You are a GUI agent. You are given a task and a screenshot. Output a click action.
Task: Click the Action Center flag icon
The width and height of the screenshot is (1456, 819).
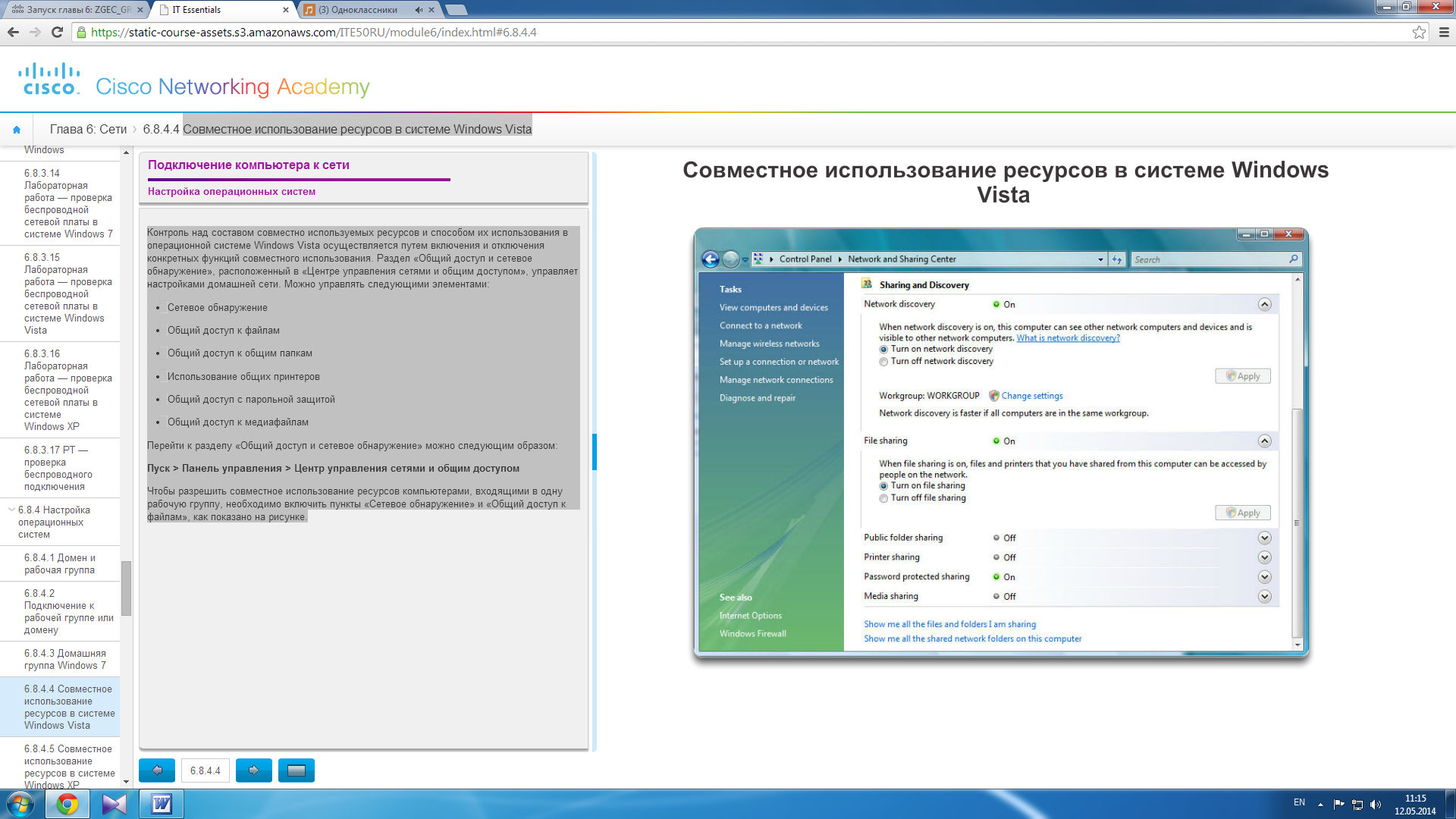pyautogui.click(x=1339, y=805)
